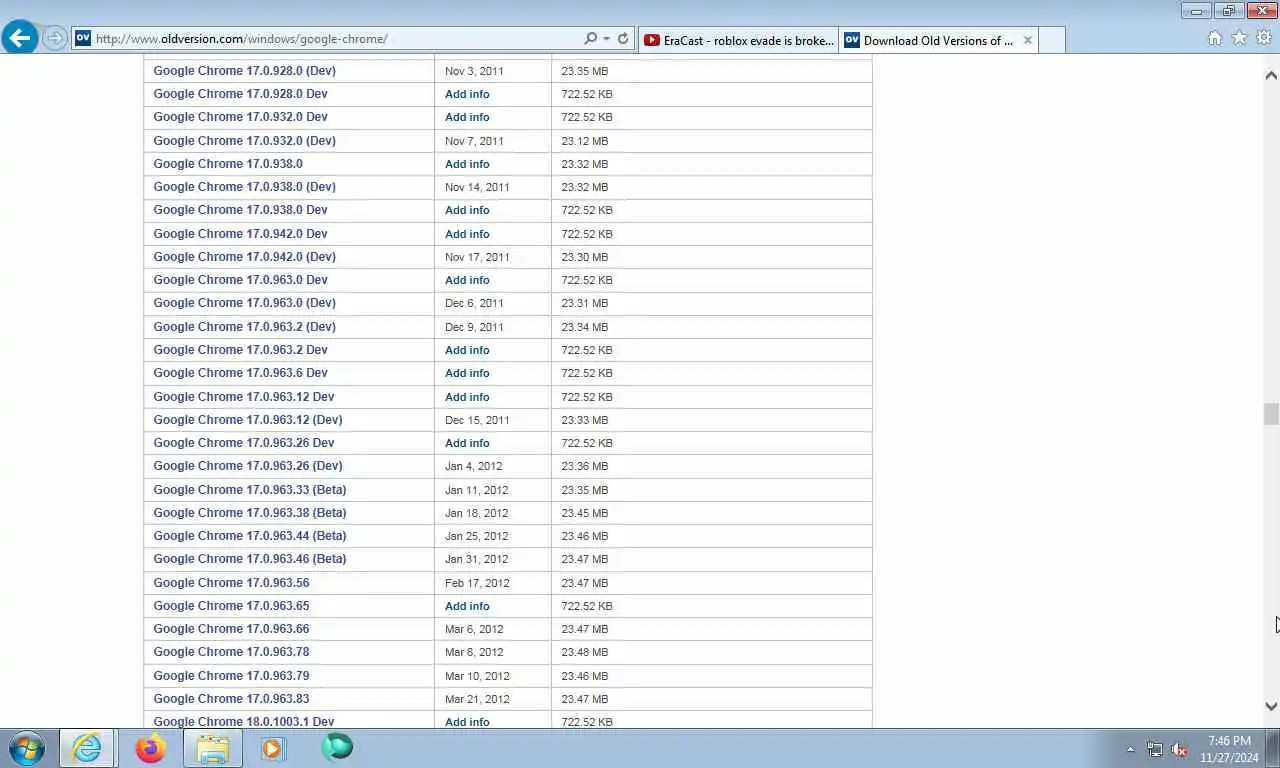Open Google Chrome 17.0.963.2 (Dev) link
This screenshot has width=1280, height=768.
click(244, 327)
